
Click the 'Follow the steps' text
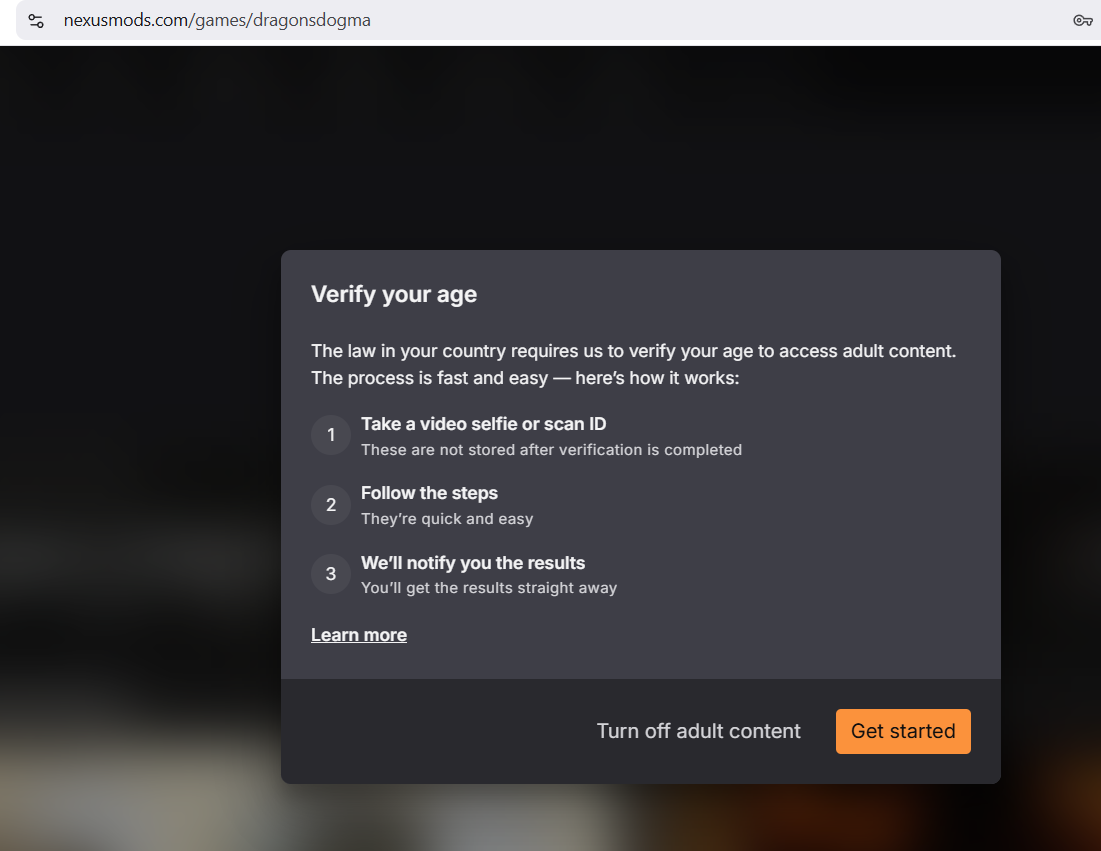tap(429, 493)
